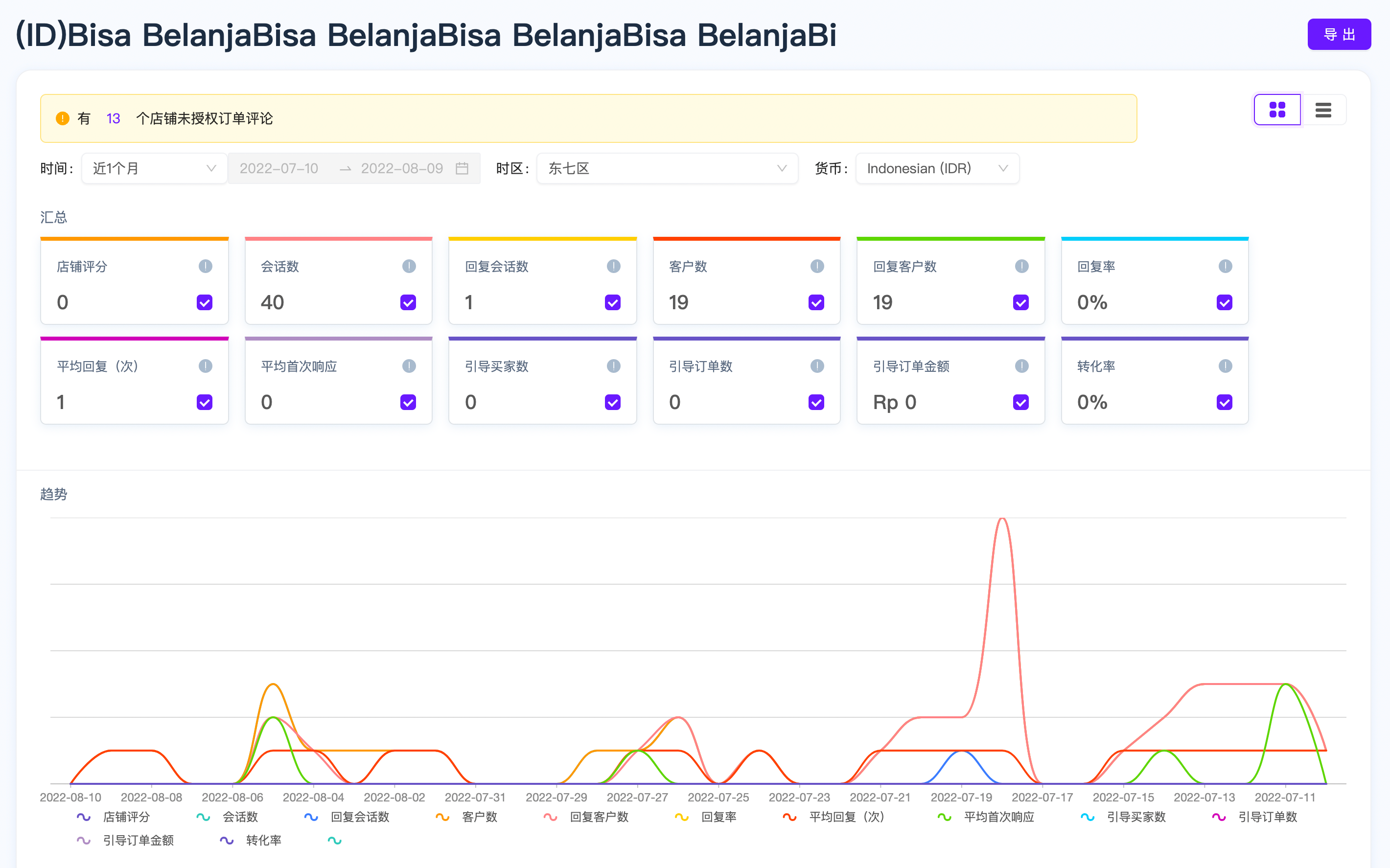
Task: Toggle 回复客户数 series in chart legend
Action: [x=586, y=817]
